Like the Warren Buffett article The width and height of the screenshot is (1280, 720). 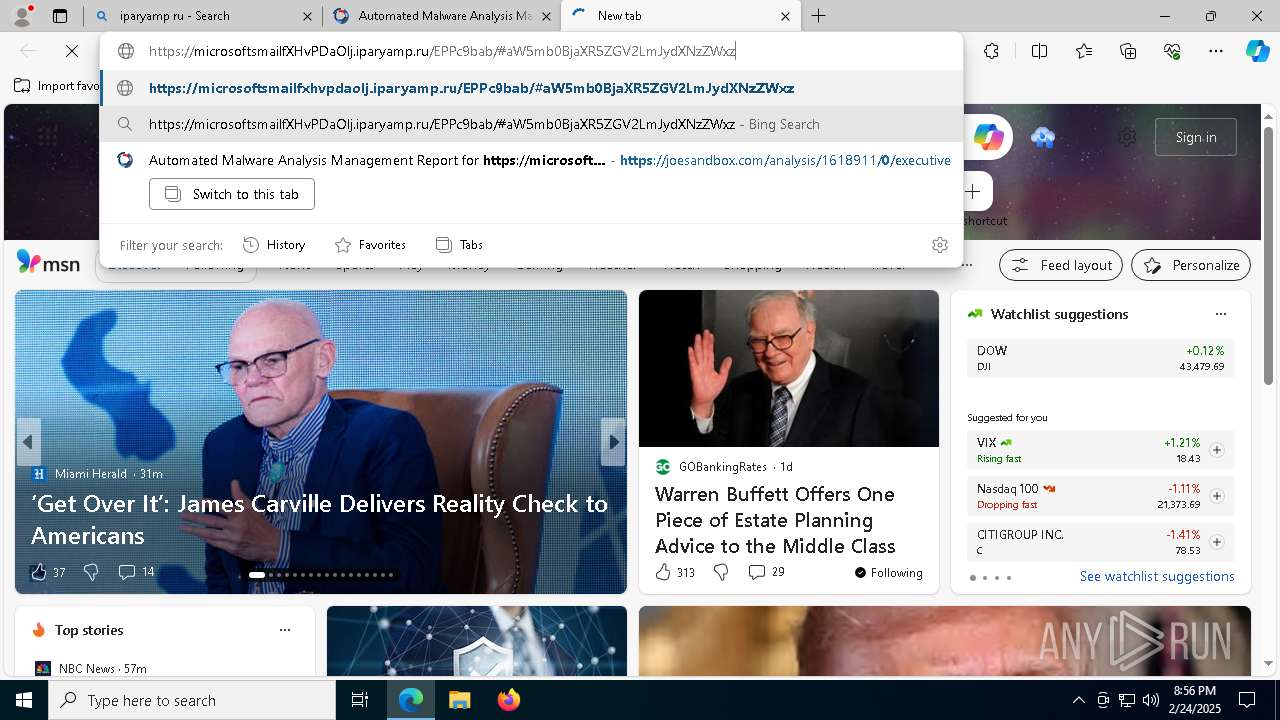point(674,572)
